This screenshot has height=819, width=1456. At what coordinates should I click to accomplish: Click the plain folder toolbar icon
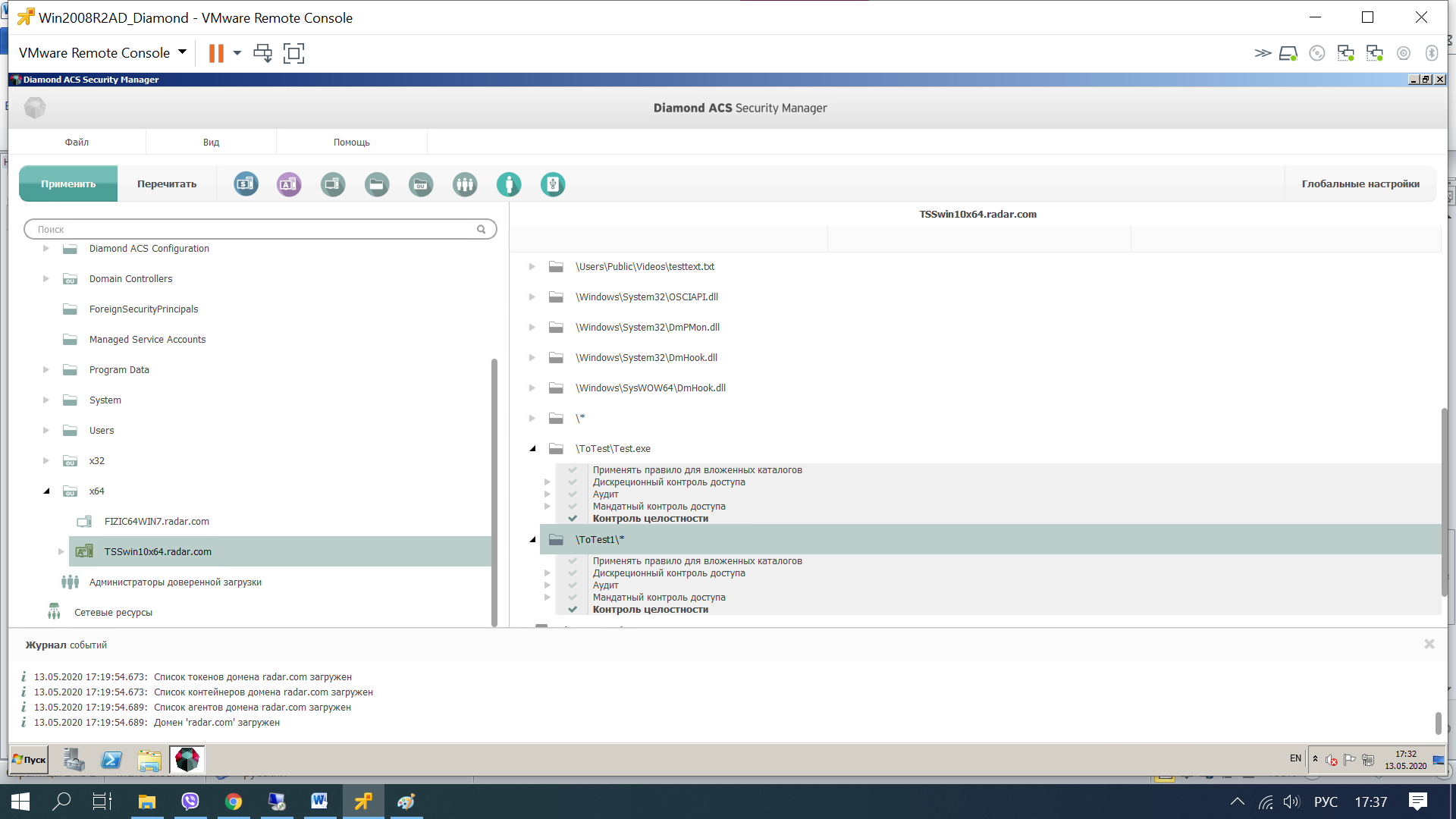[x=377, y=184]
